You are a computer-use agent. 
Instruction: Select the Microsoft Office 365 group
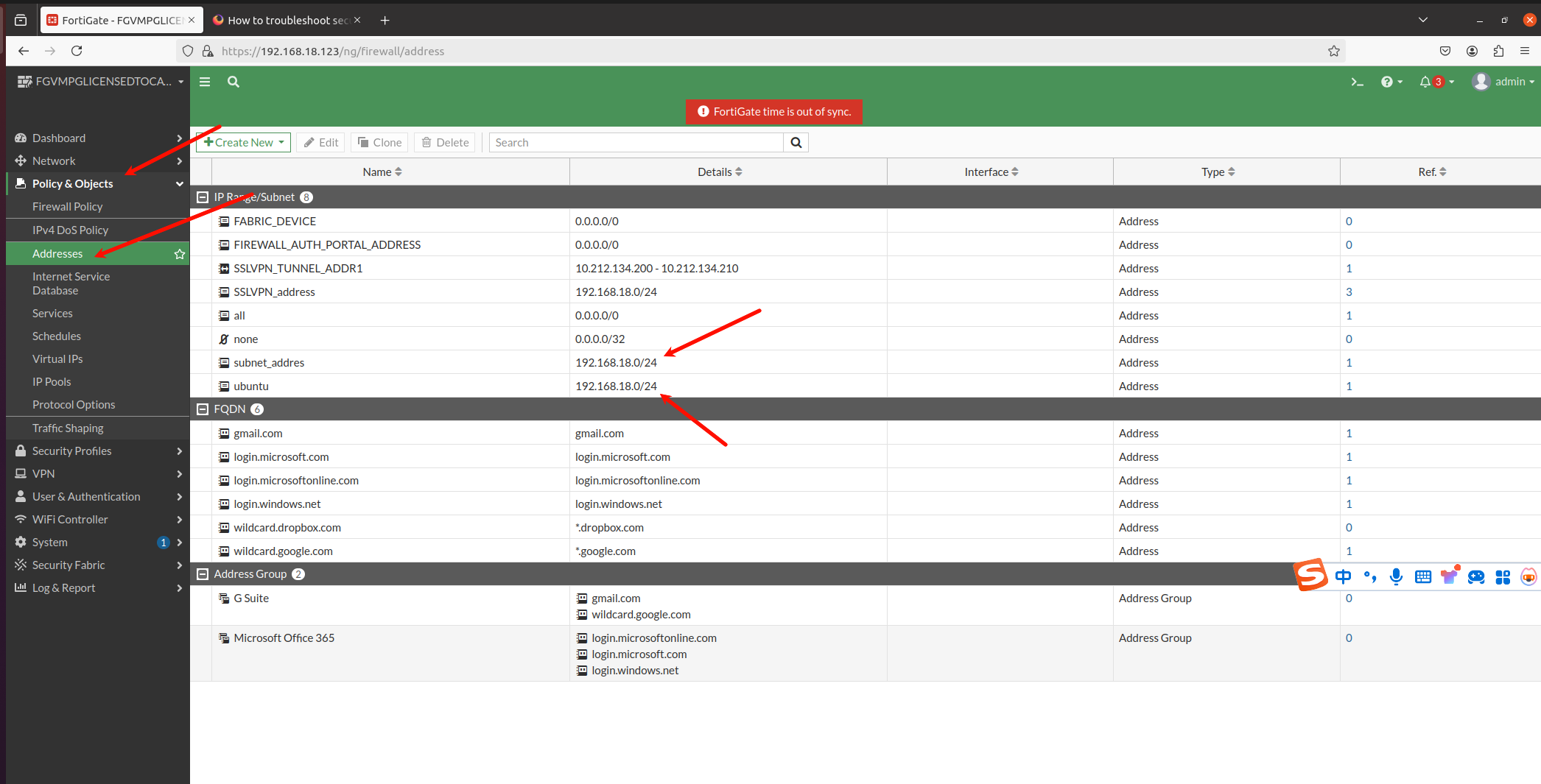click(x=866, y=654)
